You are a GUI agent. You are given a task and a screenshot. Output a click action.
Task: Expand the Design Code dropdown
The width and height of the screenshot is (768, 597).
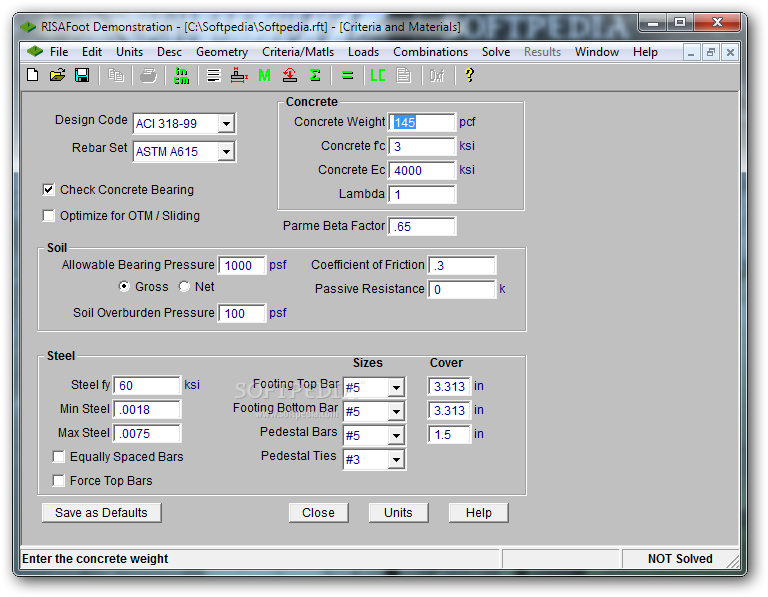[x=226, y=124]
